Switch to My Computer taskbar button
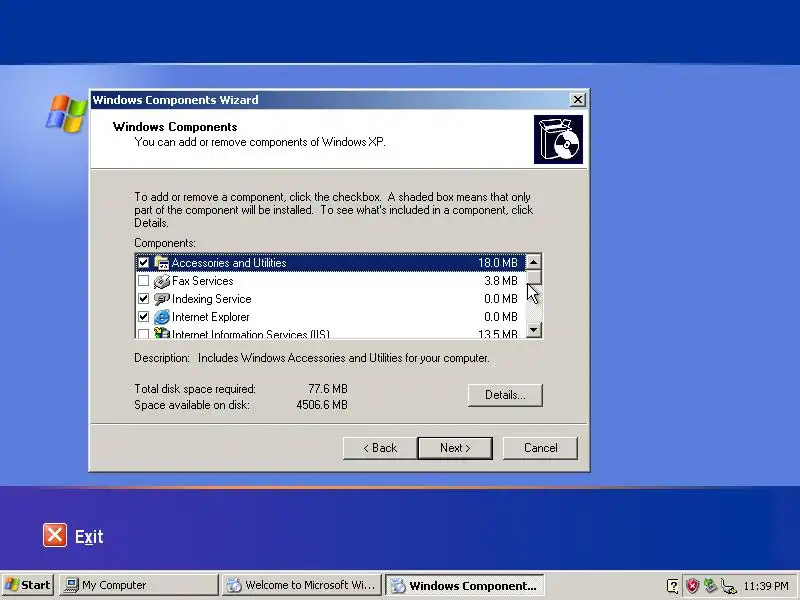Screen dimensions: 800x600 [x=138, y=585]
